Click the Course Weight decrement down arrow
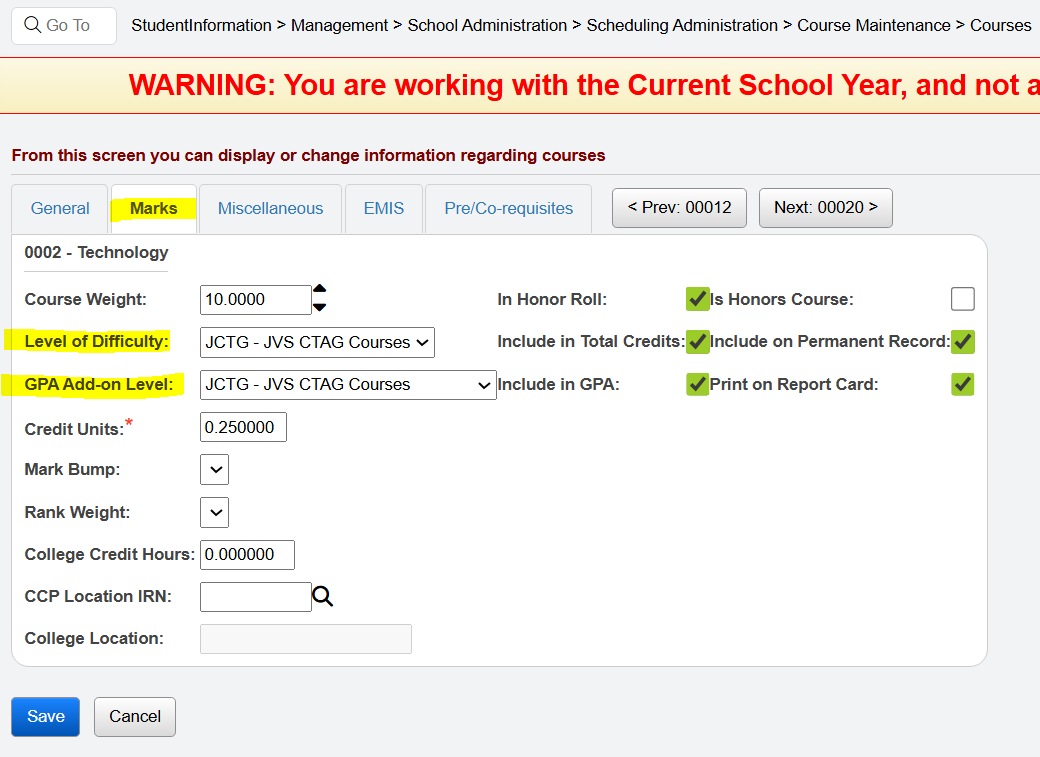 320,307
